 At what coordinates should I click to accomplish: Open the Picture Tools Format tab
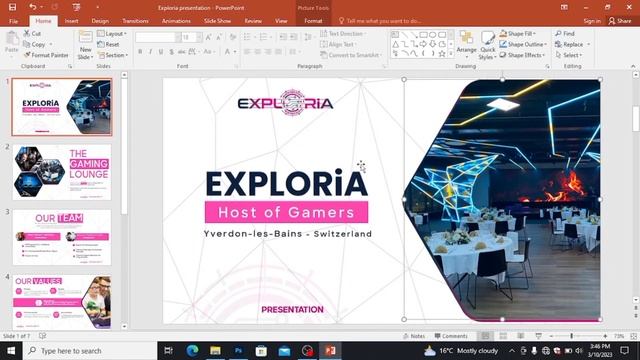(313, 21)
